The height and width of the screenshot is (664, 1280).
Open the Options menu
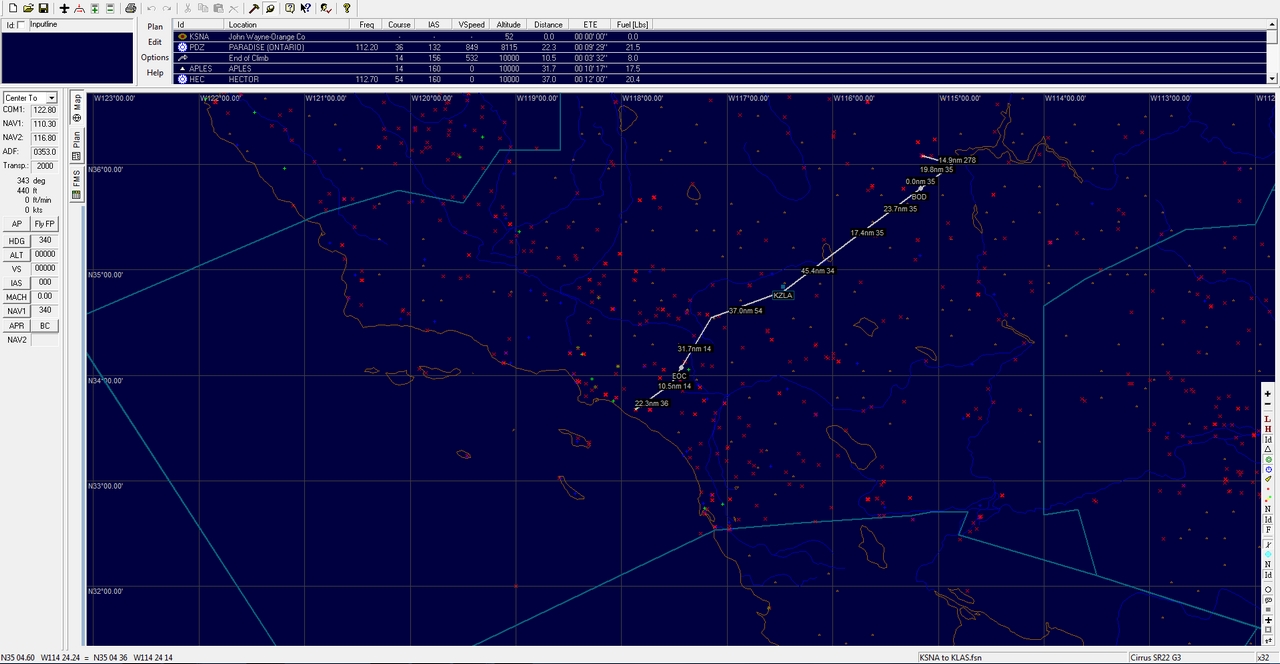tap(155, 57)
